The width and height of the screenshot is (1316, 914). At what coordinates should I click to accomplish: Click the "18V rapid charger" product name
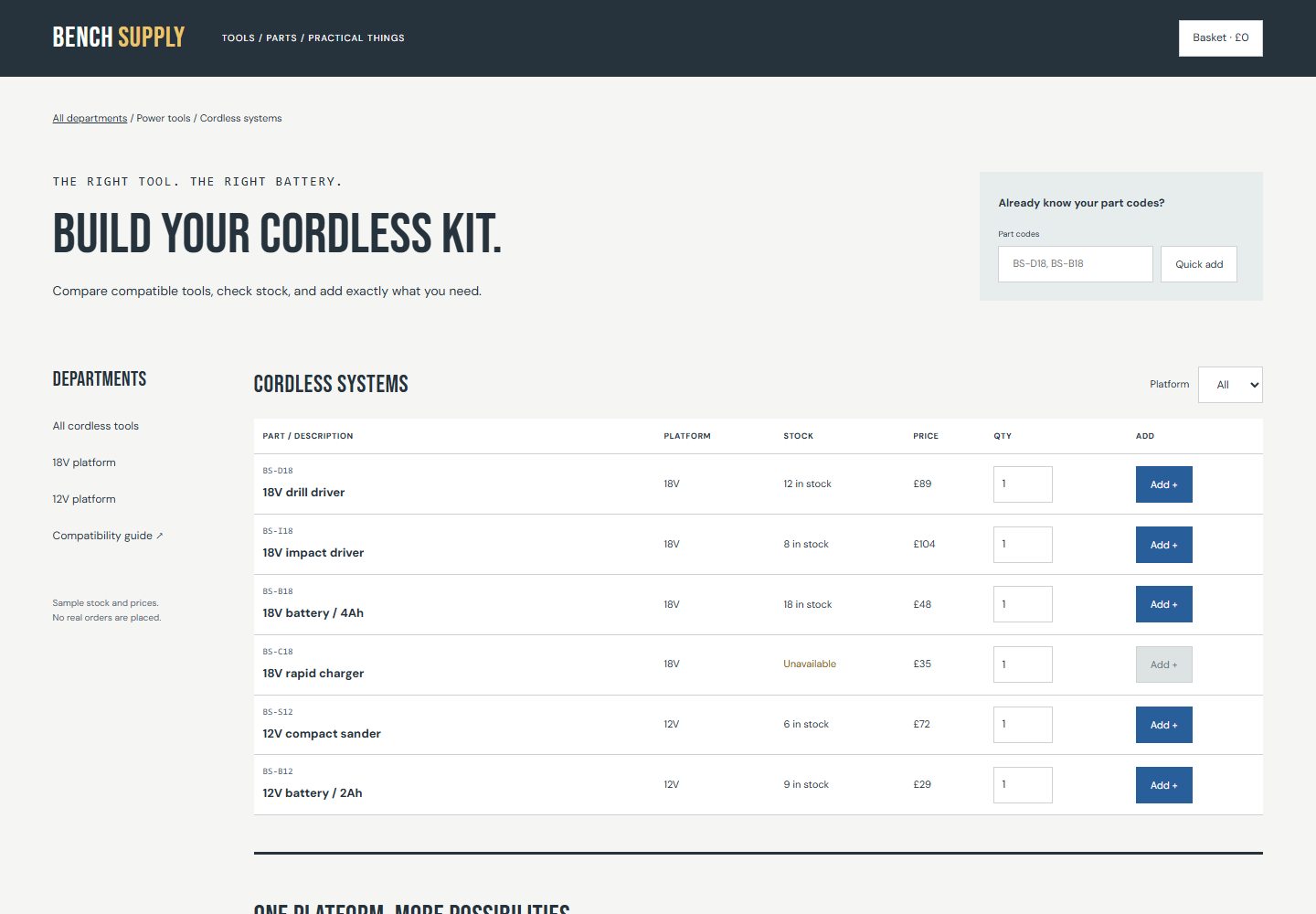pos(313,674)
